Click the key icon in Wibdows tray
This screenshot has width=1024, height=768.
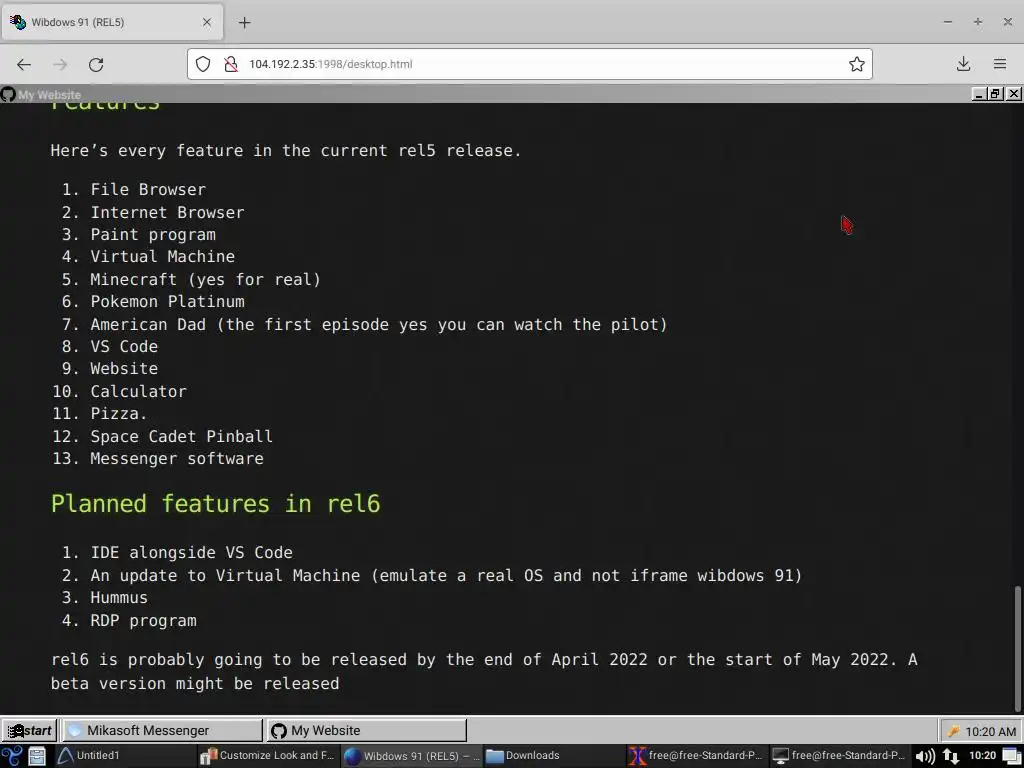point(953,731)
